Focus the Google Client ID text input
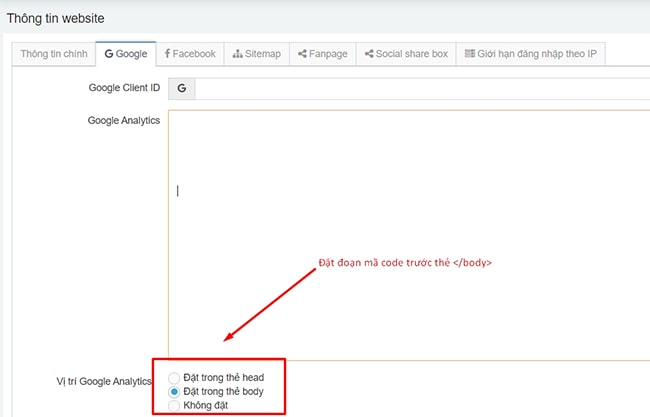 click(420, 89)
